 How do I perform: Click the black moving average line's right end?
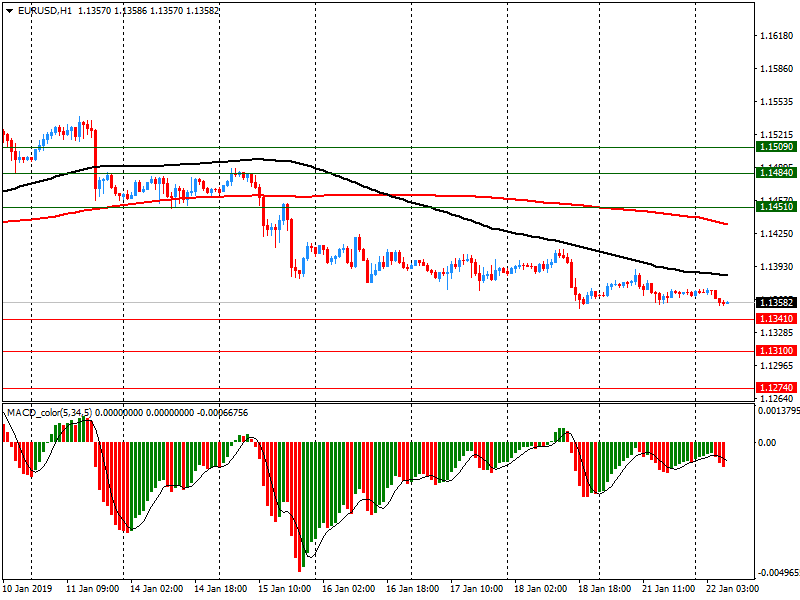pos(726,275)
